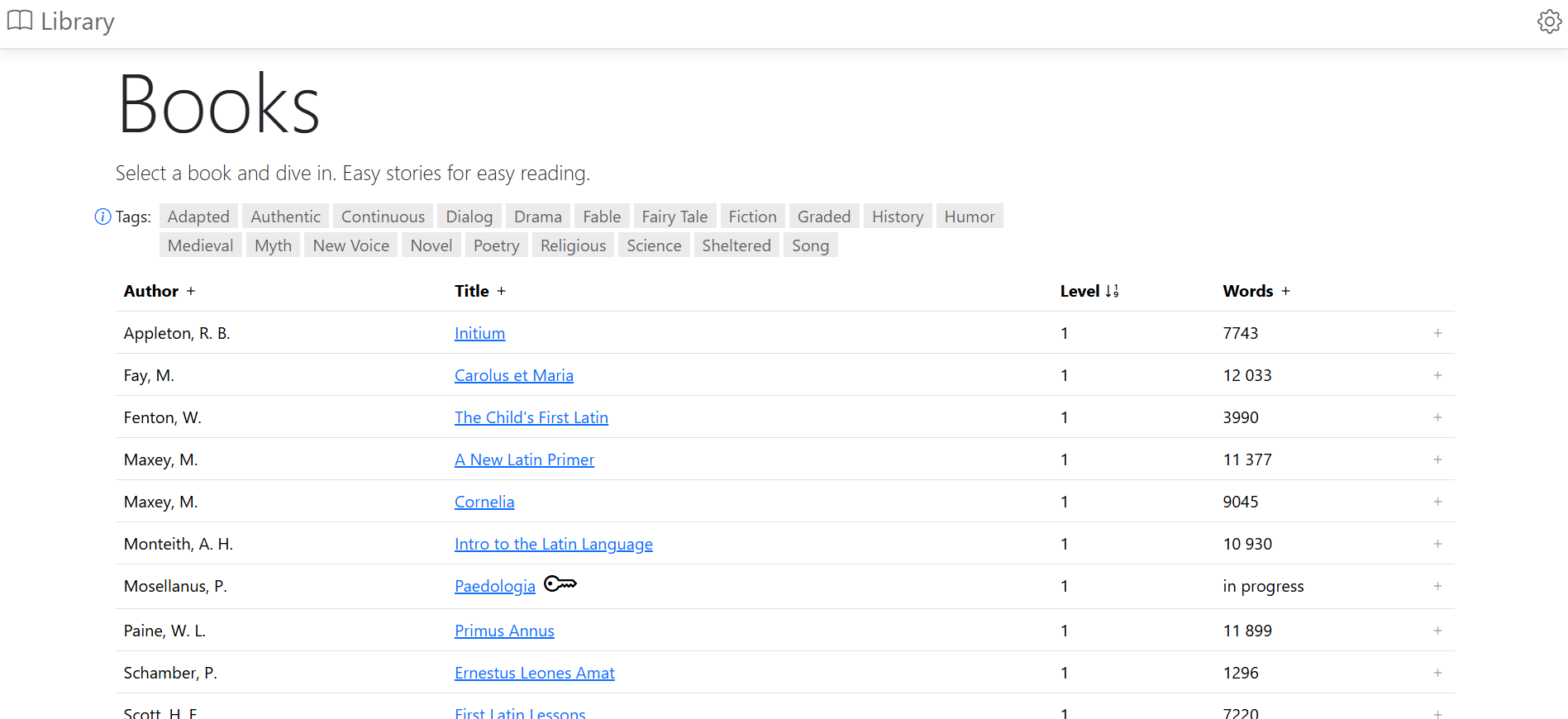Image resolution: width=1568 pixels, height=719 pixels.
Task: Click author cell 'Appleton, R. B.'
Action: pos(177,333)
